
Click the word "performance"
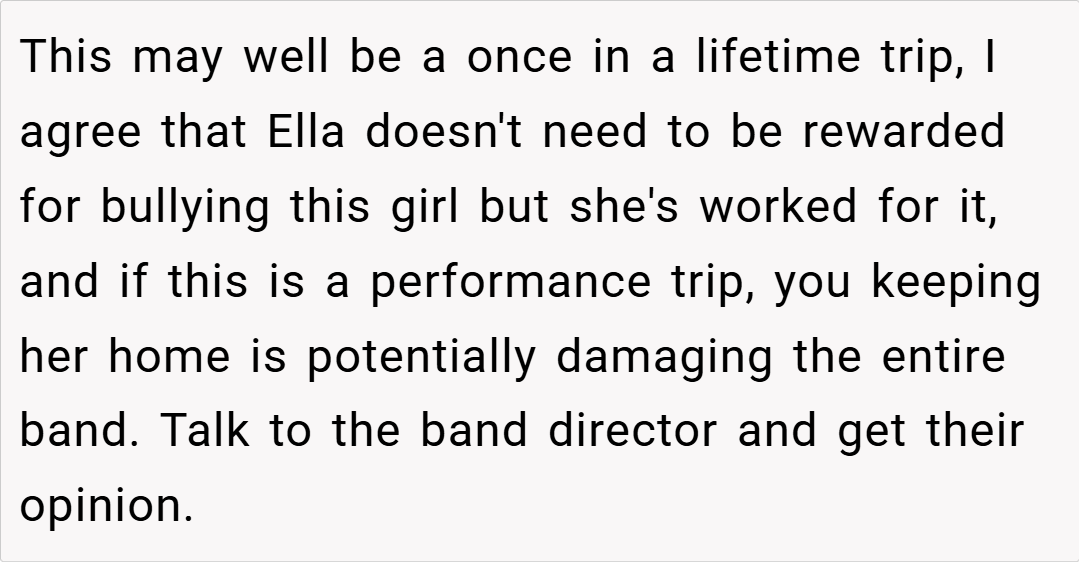point(510,284)
